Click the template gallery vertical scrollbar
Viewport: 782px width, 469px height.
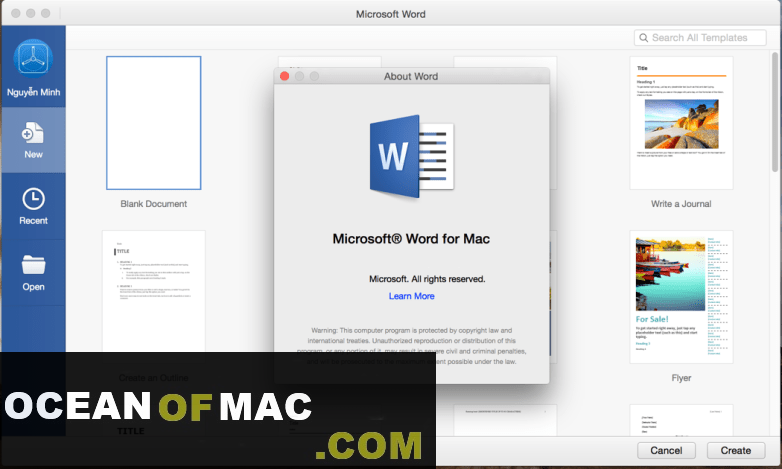775,112
